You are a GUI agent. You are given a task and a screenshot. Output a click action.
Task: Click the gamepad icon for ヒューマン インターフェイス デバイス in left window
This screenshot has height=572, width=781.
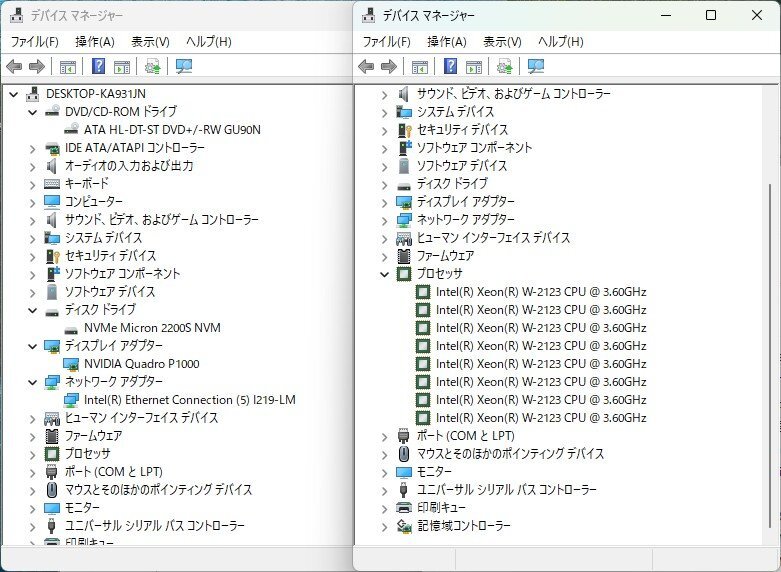point(52,419)
